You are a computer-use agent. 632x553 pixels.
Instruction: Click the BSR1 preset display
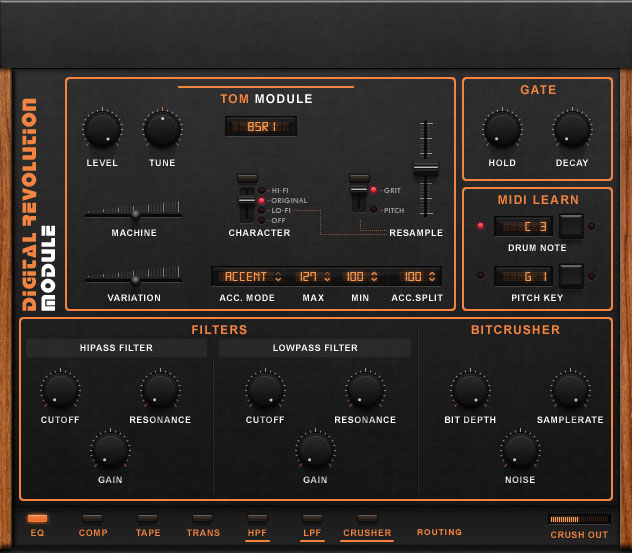pos(260,127)
